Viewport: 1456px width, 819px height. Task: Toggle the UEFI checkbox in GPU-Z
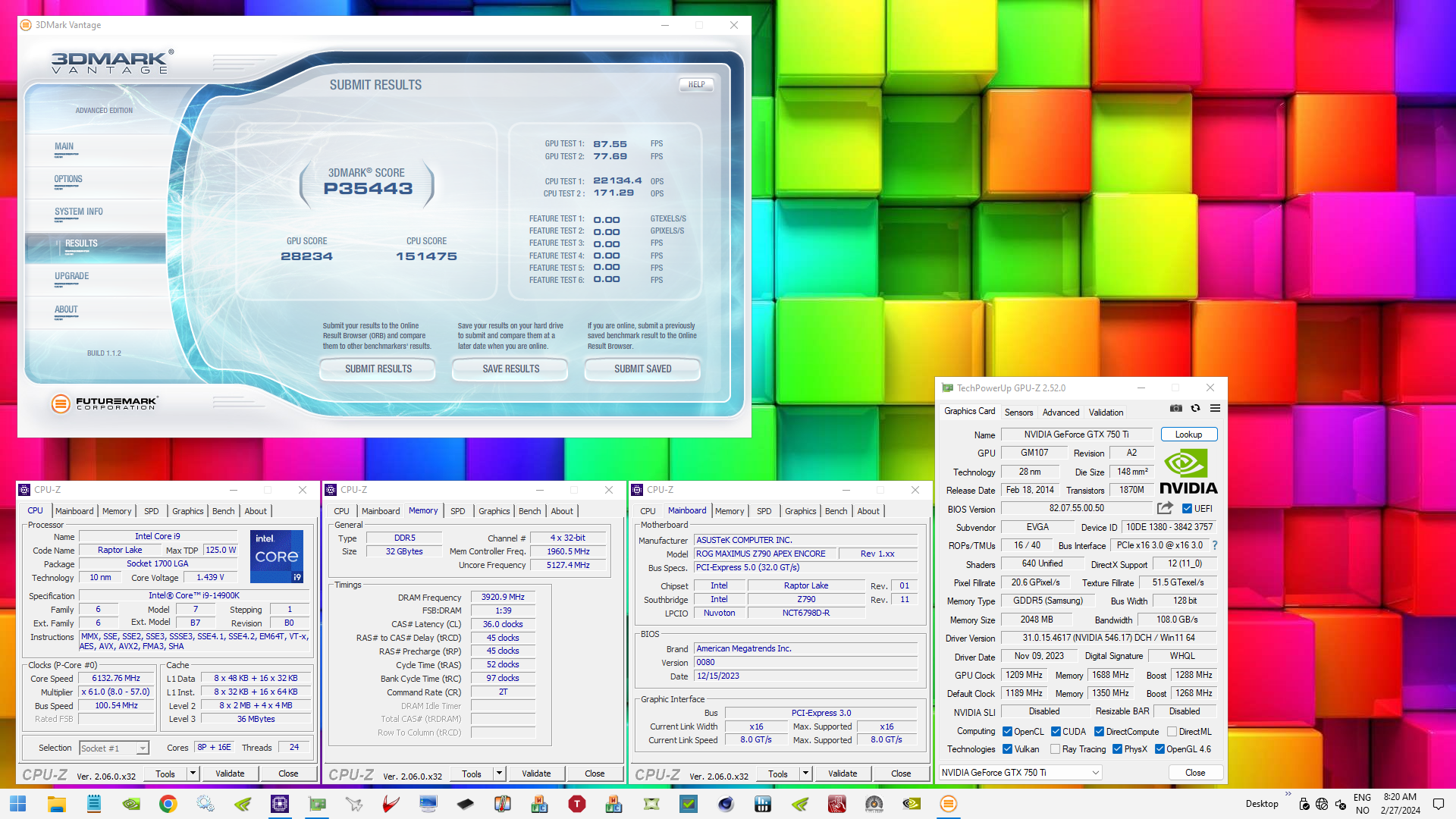point(1188,509)
